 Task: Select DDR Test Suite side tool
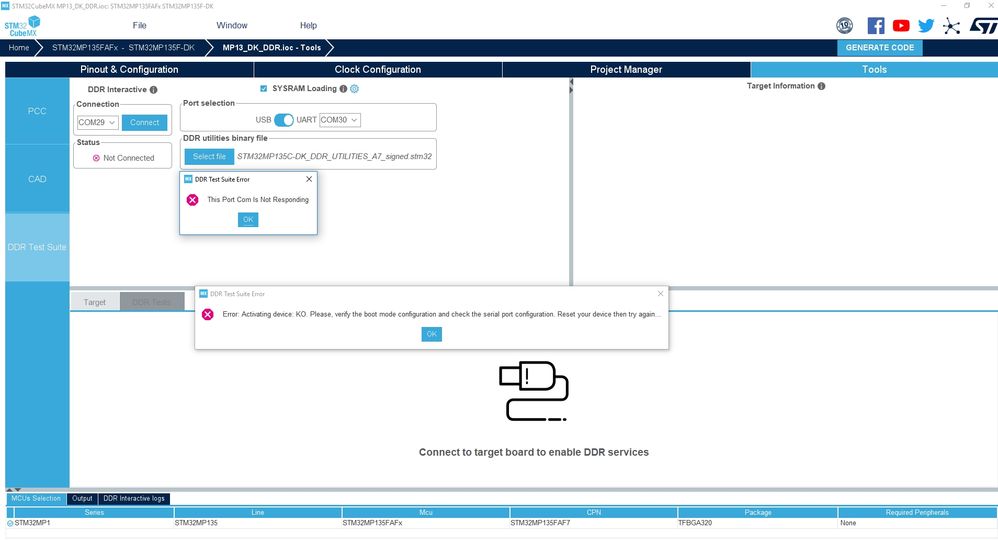[37, 247]
